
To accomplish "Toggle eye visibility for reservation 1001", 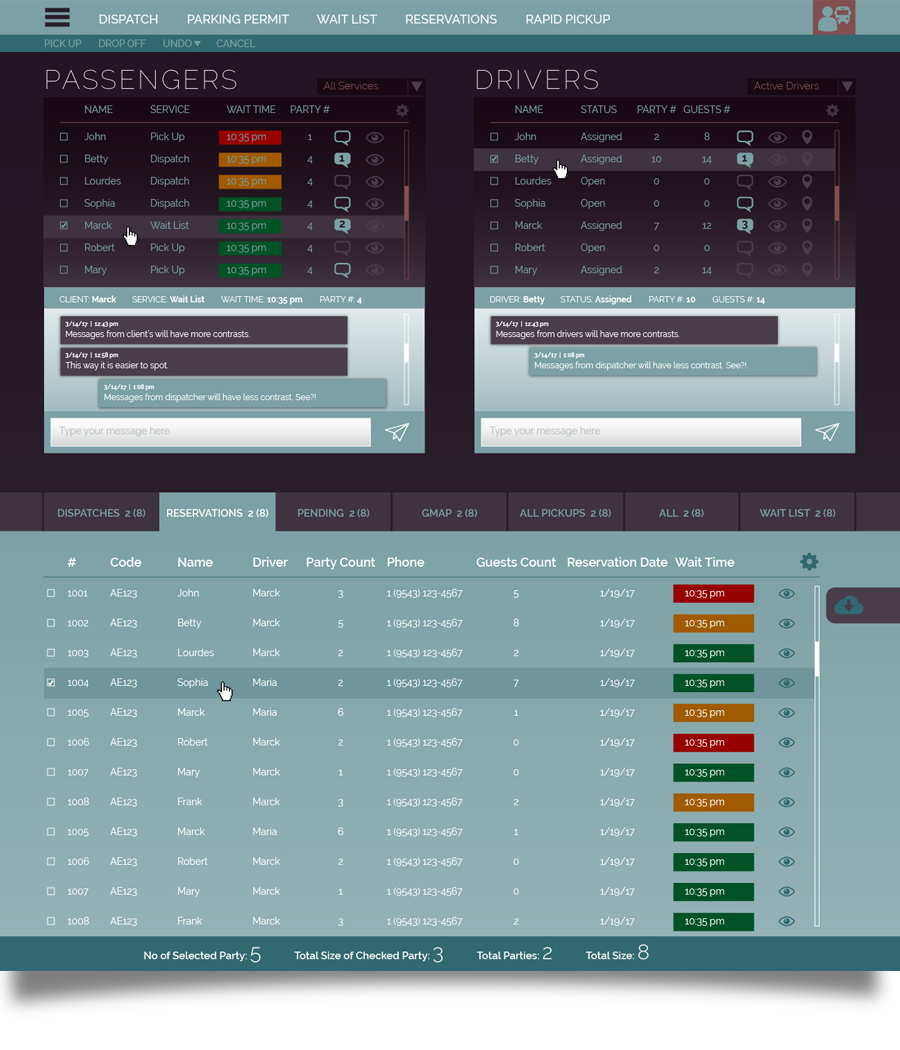I will (787, 593).
